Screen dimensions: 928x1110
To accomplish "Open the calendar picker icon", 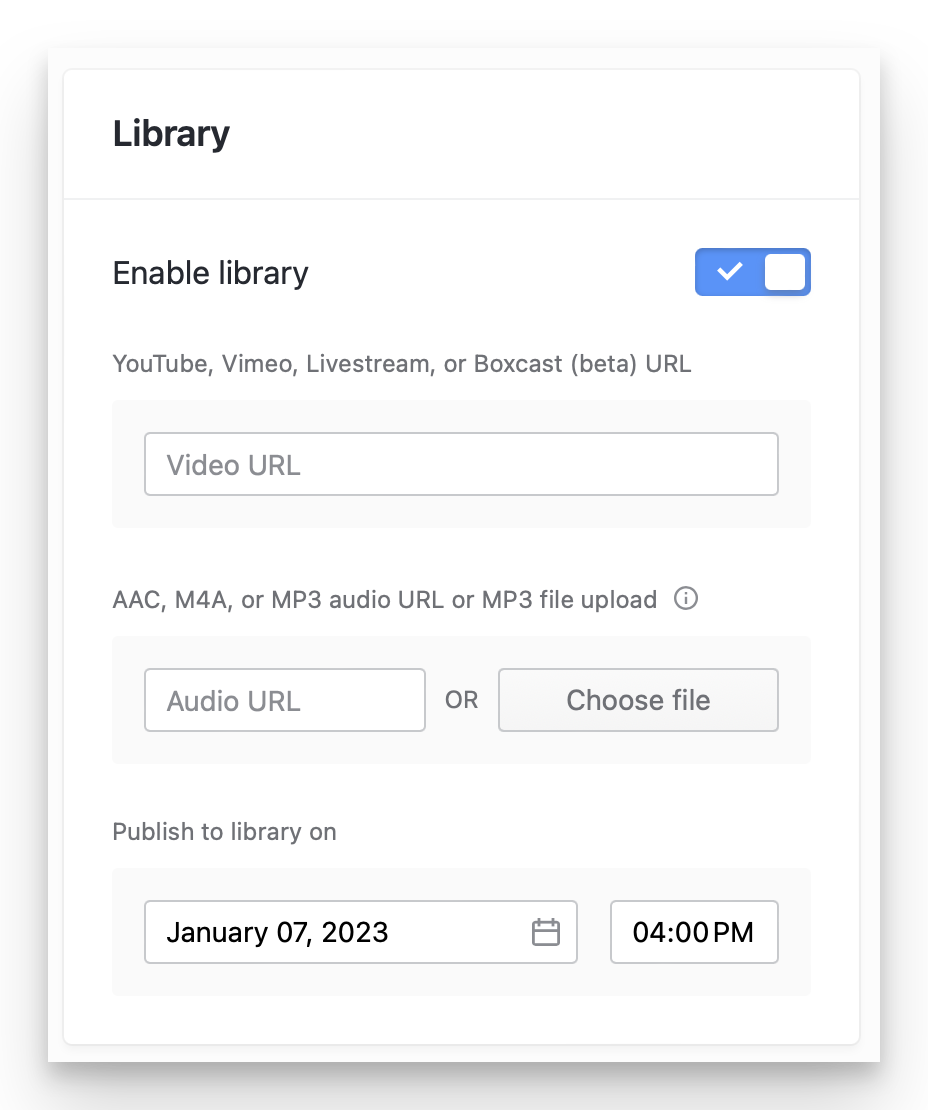I will coord(545,932).
